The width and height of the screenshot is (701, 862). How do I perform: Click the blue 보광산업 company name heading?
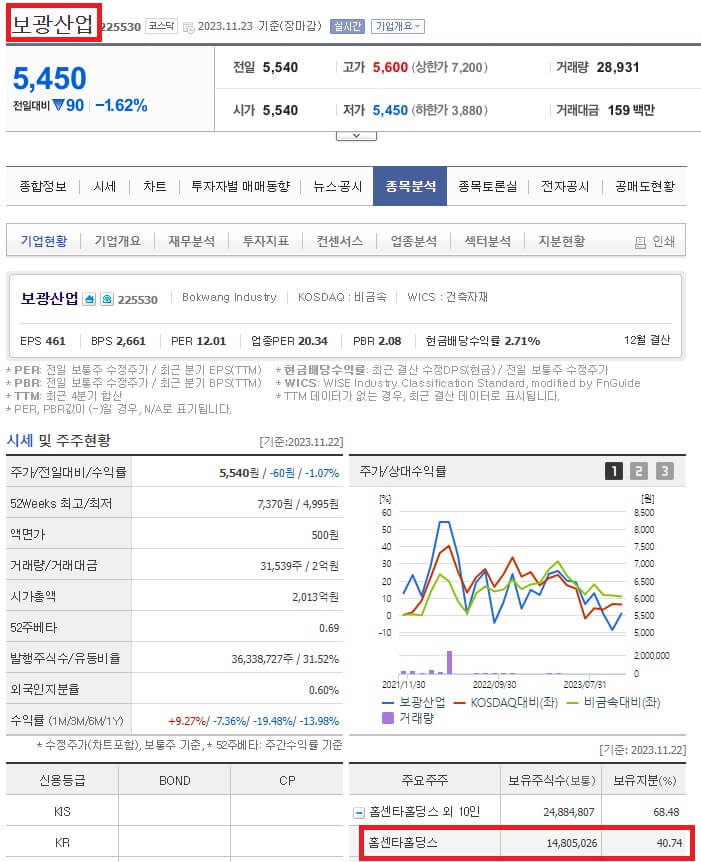(x=49, y=299)
